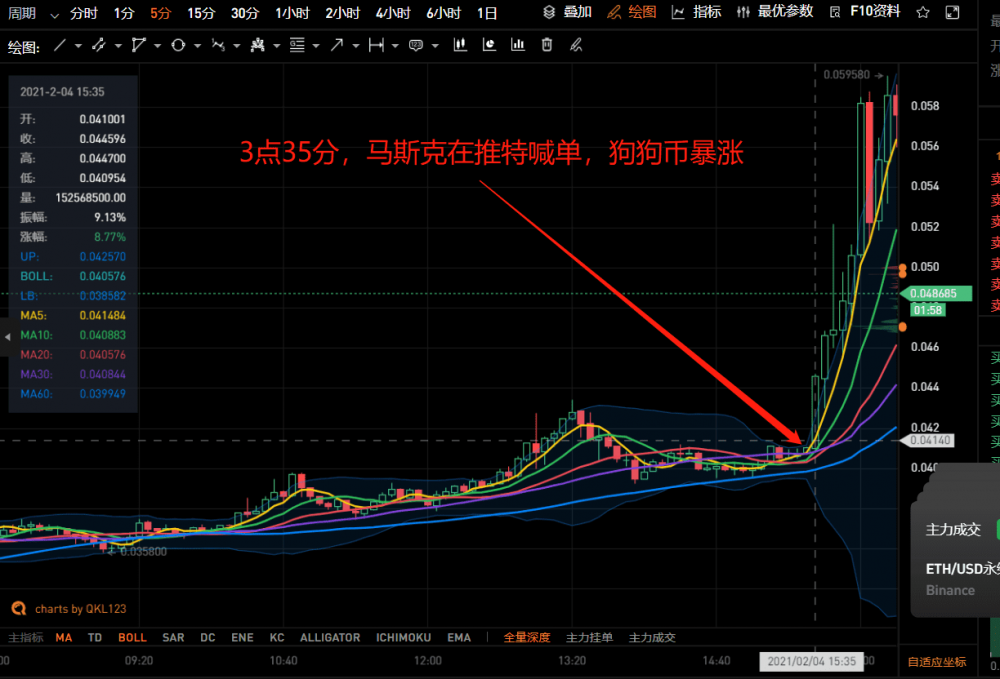Open the 叠加 overlay indicator icon
Screen dimensions: 1000x679
pyautogui.click(x=561, y=13)
